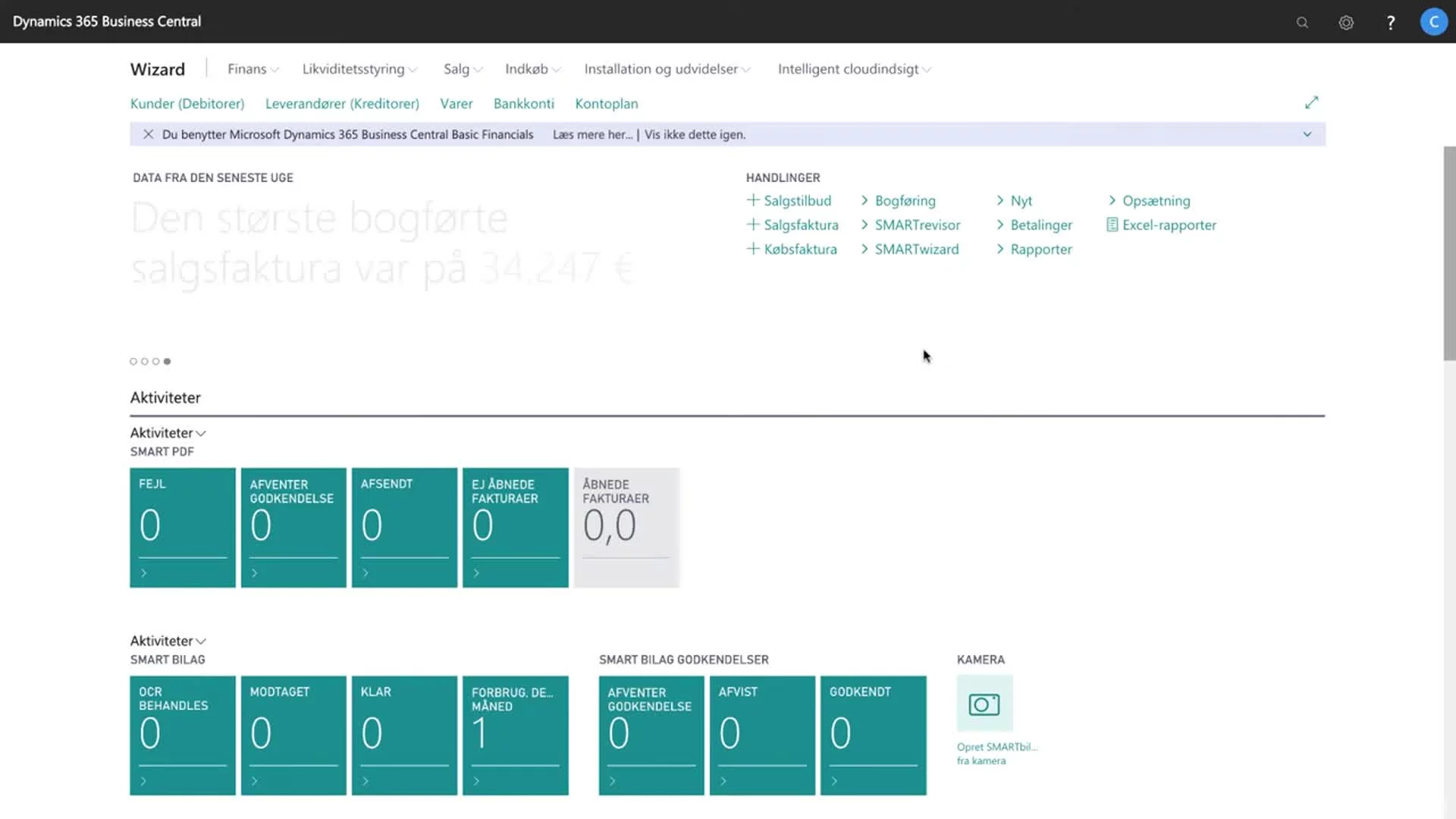Open the user account avatar C
The image size is (1456, 819).
click(x=1433, y=22)
